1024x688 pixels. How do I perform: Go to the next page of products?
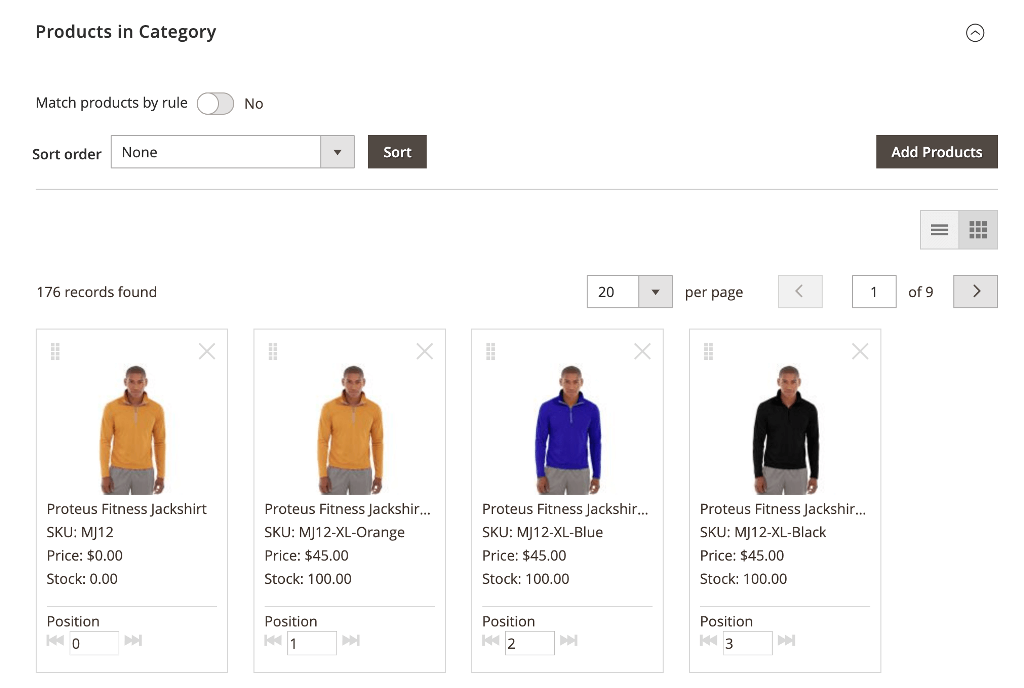[x=974, y=291]
